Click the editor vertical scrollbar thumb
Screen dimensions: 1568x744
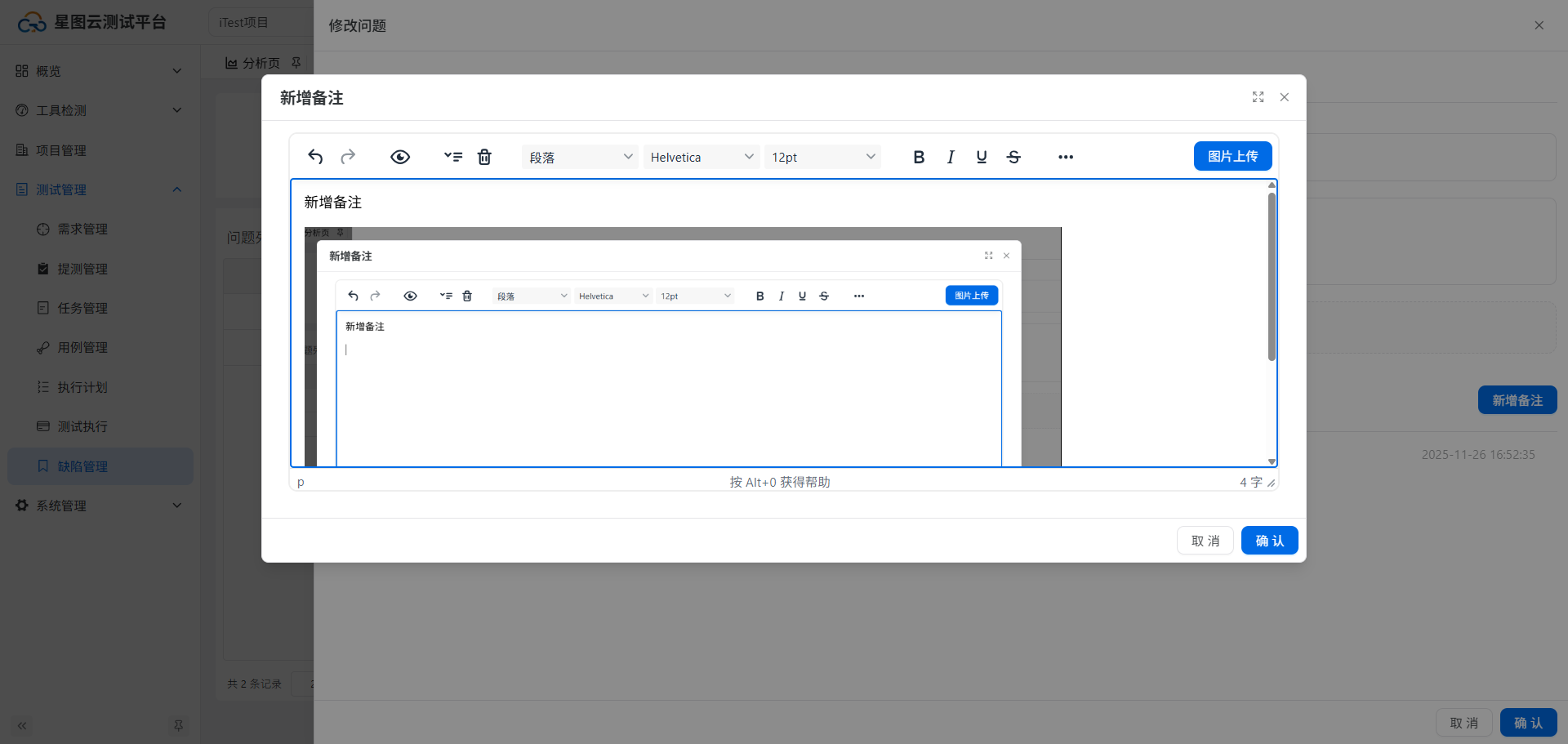pyautogui.click(x=1272, y=276)
